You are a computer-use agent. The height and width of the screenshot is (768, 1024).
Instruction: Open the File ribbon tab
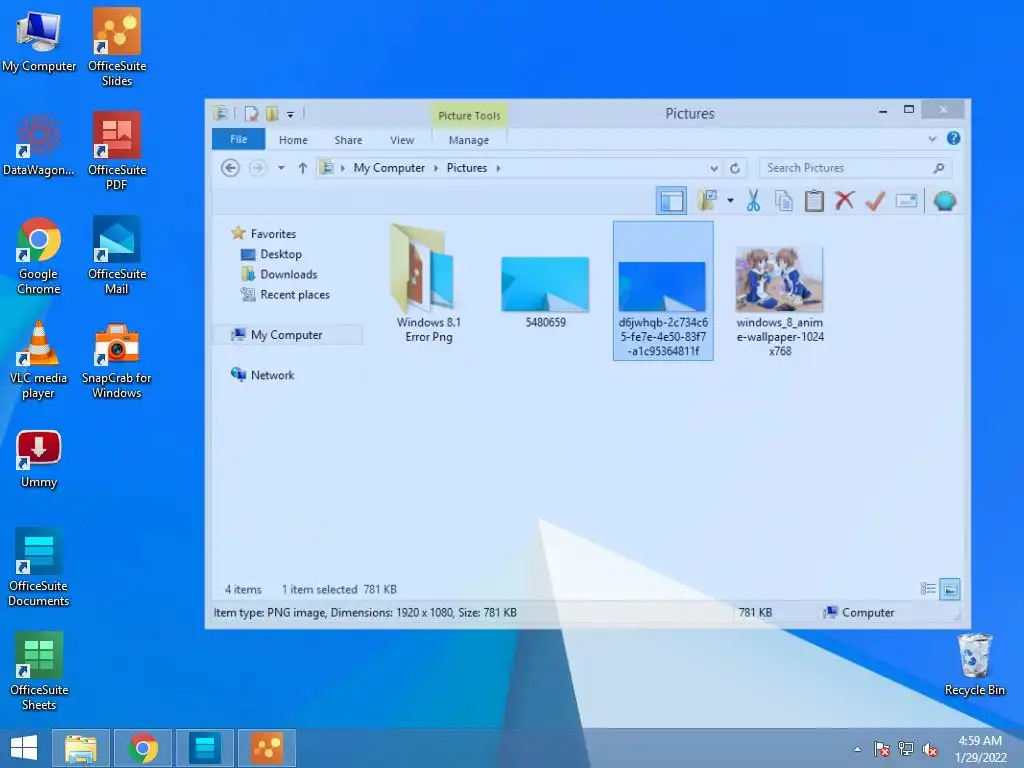click(x=238, y=139)
